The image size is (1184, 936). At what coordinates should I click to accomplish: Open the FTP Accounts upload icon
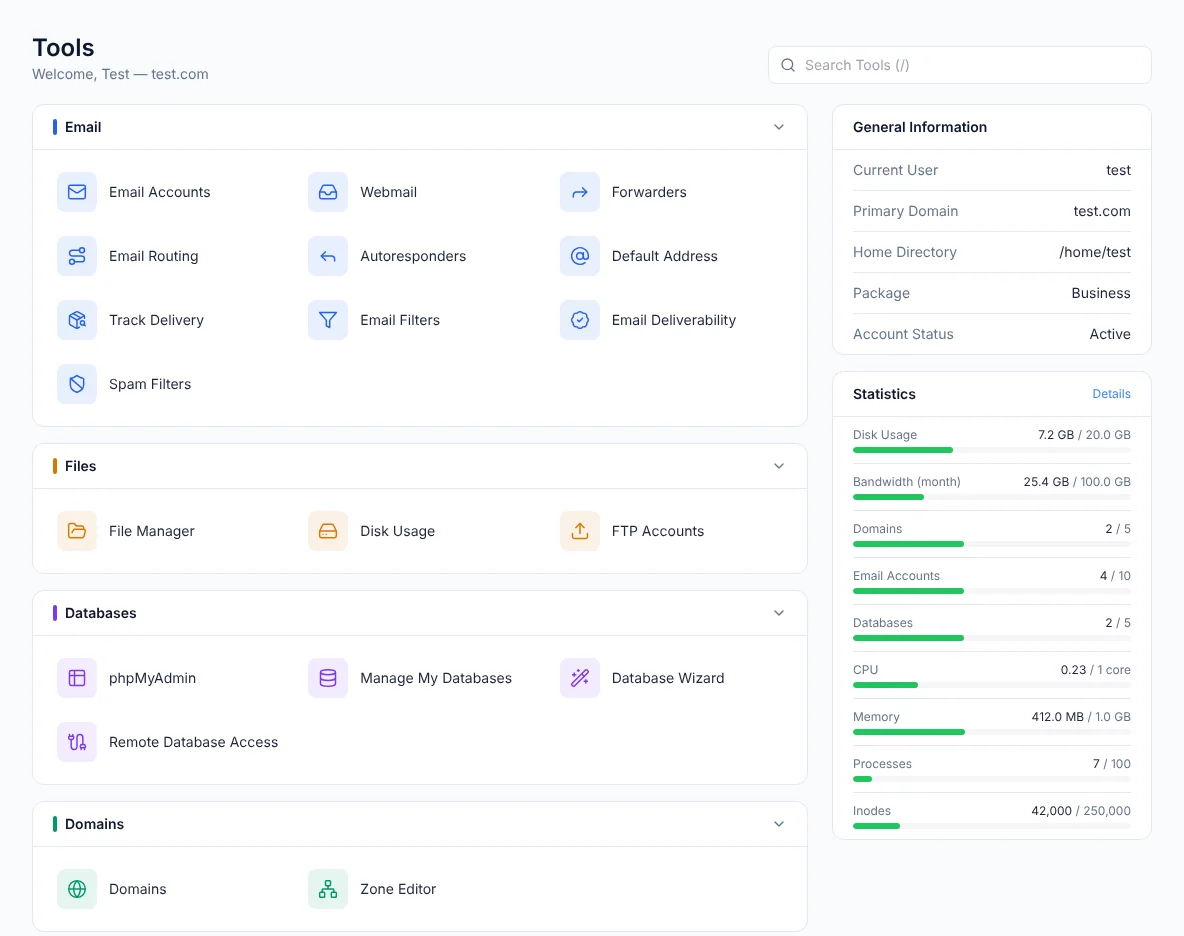tap(580, 531)
